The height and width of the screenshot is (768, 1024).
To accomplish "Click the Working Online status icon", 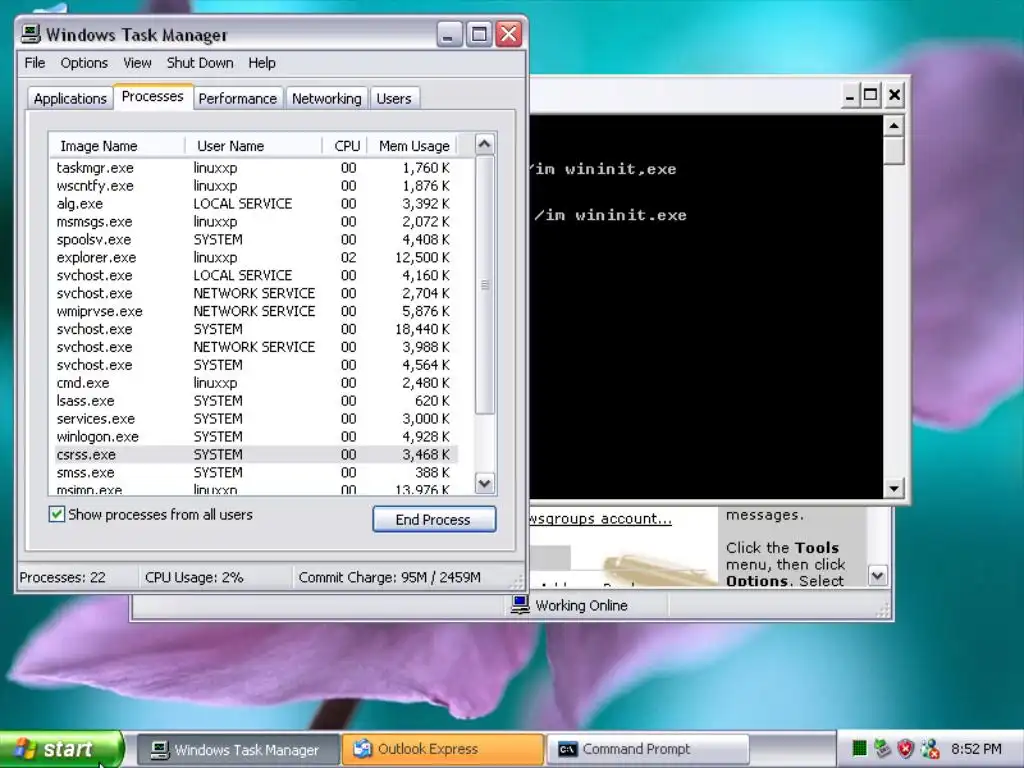I will (520, 605).
